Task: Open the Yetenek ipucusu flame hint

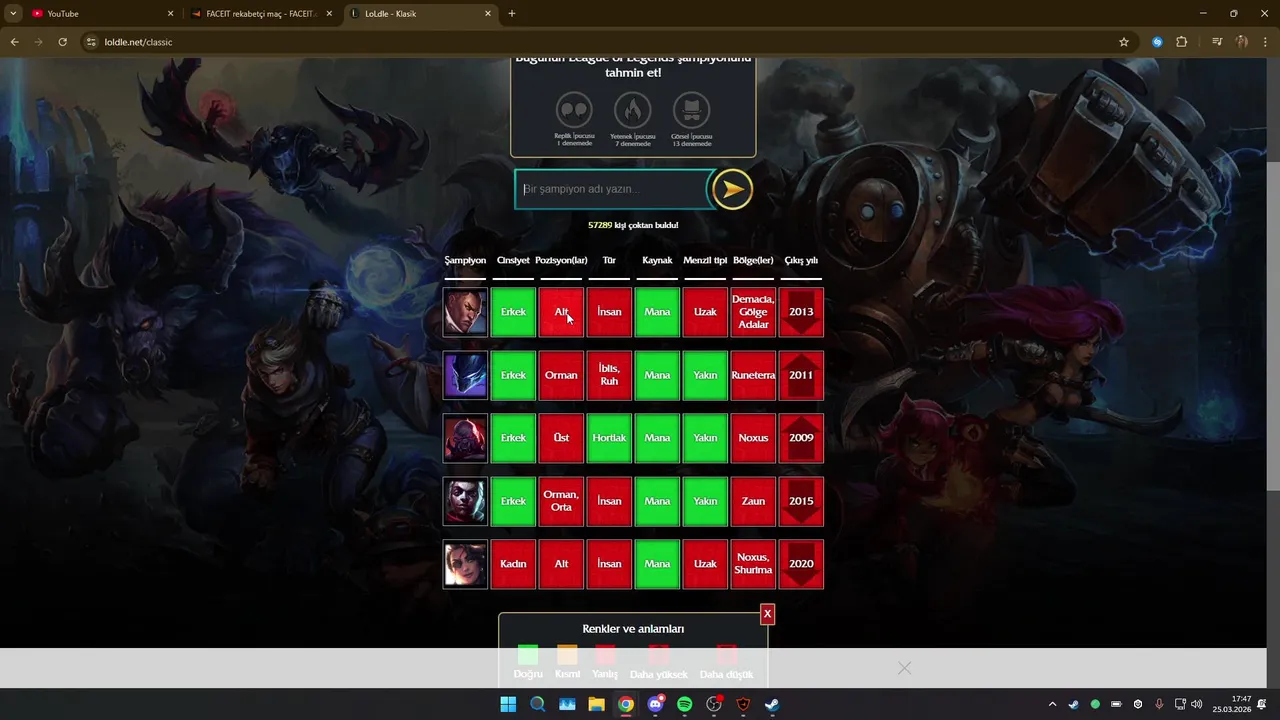Action: pyautogui.click(x=633, y=110)
